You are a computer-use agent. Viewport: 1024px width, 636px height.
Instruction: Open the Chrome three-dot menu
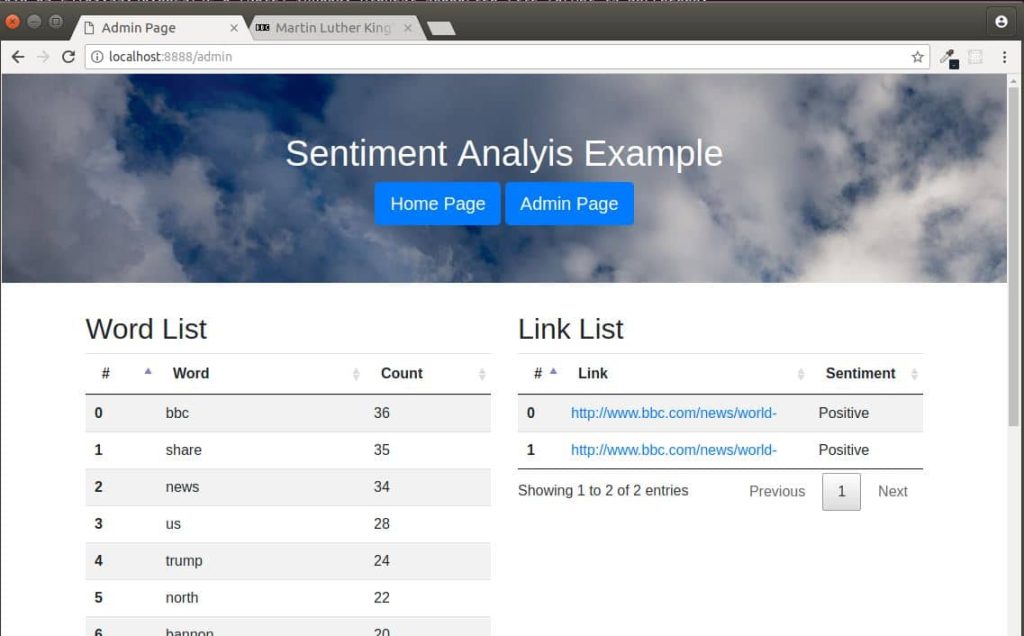pyautogui.click(x=1003, y=57)
